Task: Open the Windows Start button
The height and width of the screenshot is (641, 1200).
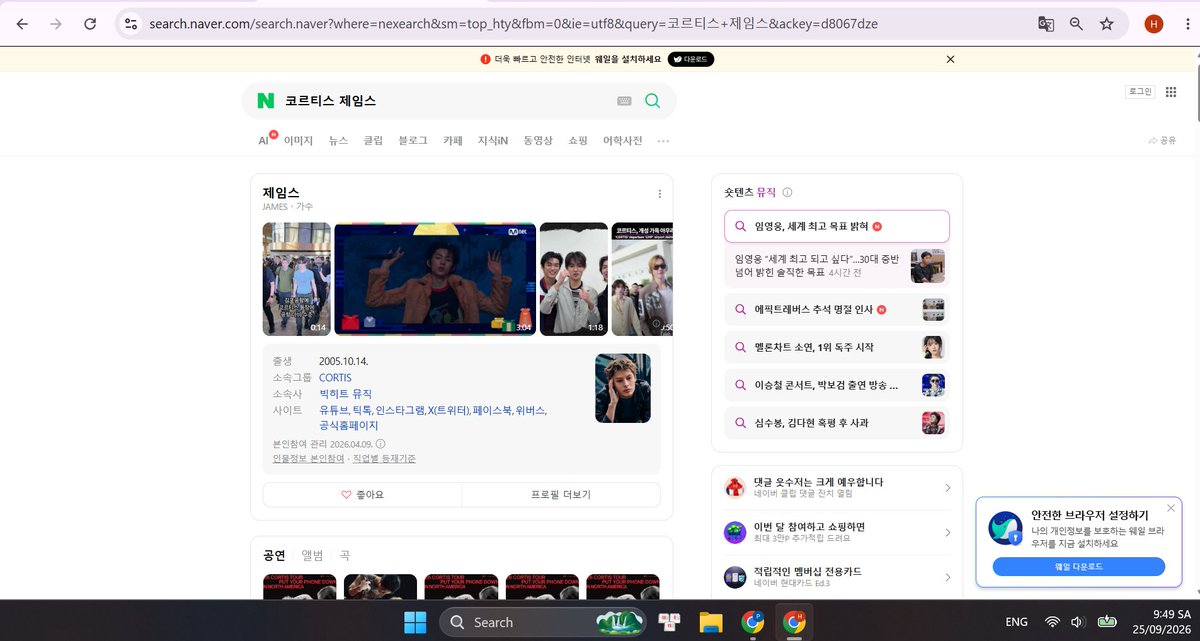Action: click(x=415, y=622)
